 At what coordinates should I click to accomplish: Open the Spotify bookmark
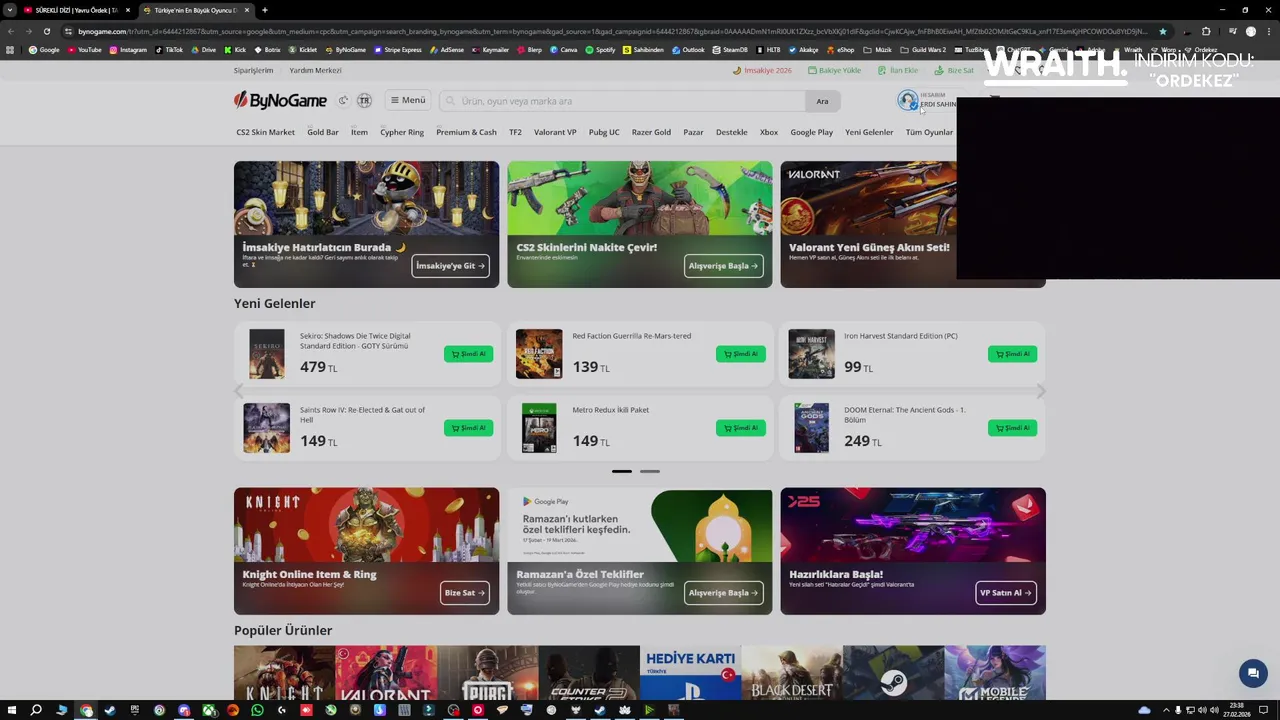601,49
